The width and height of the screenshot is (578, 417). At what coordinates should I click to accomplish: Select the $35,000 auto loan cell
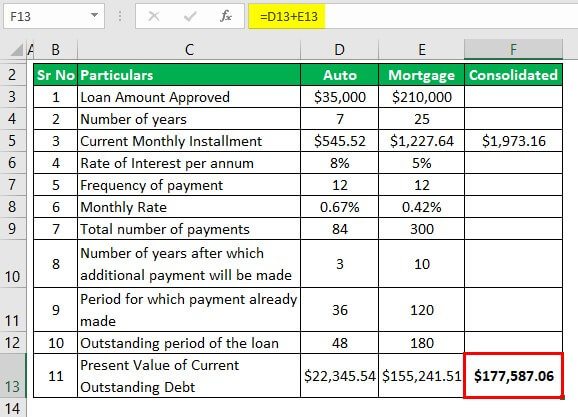point(340,97)
